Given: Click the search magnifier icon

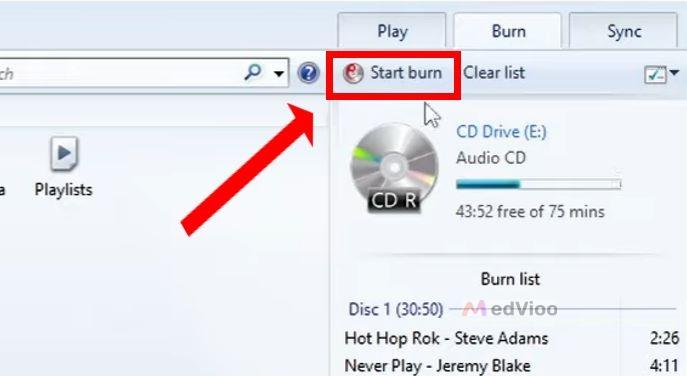Looking at the screenshot, I should (x=253, y=72).
